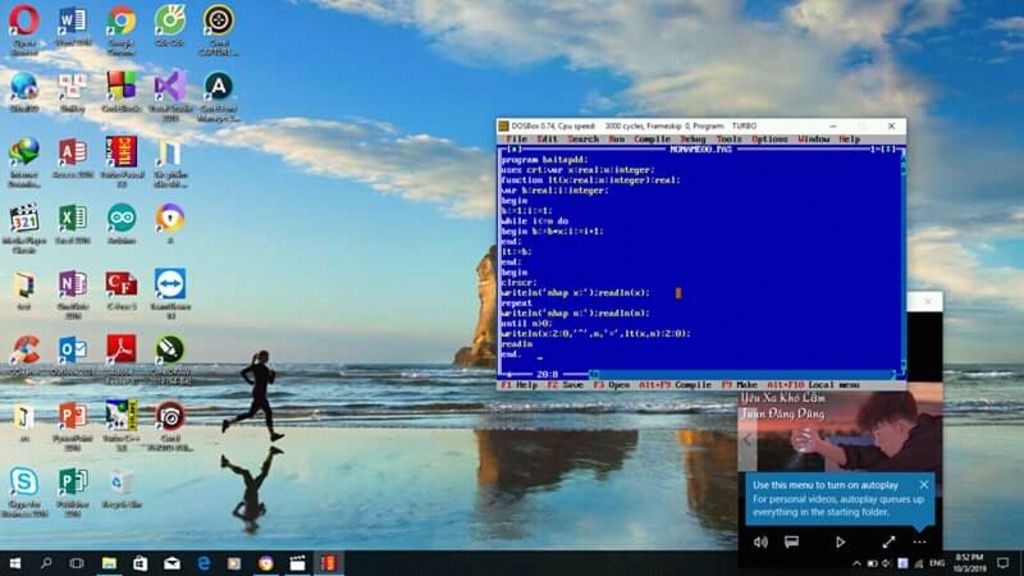Viewport: 1024px width, 576px height.
Task: Launch the Access desktop shortcut
Action: point(72,152)
